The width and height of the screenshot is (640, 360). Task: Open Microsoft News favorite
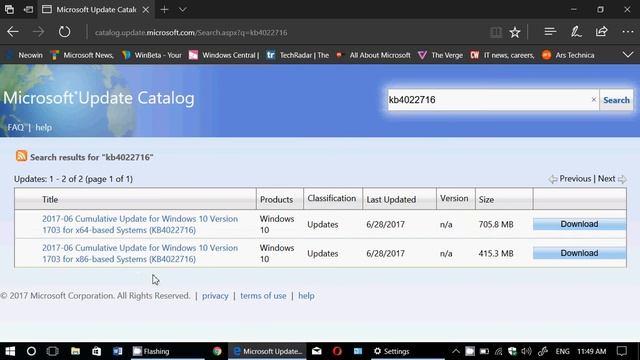82,55
